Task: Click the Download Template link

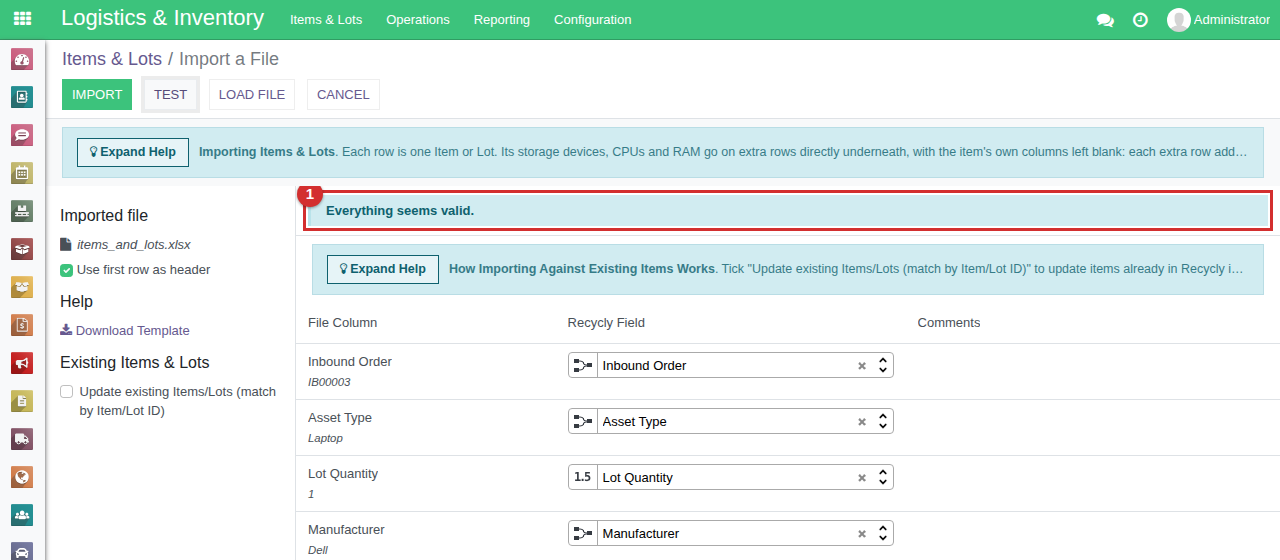Action: pyautogui.click(x=125, y=331)
